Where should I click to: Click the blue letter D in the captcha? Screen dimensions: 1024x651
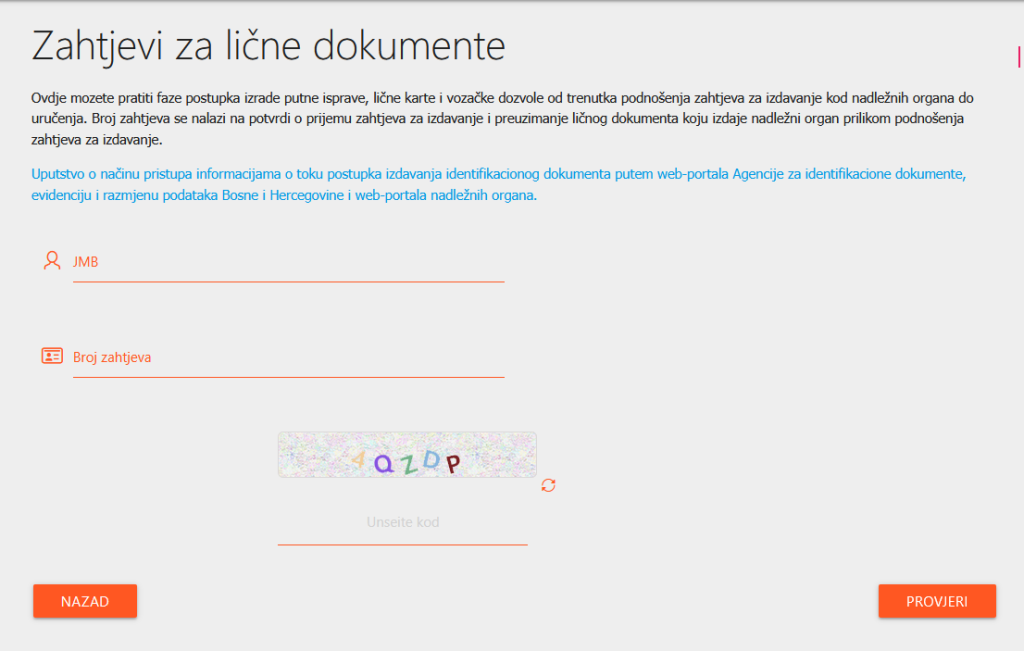click(x=430, y=457)
